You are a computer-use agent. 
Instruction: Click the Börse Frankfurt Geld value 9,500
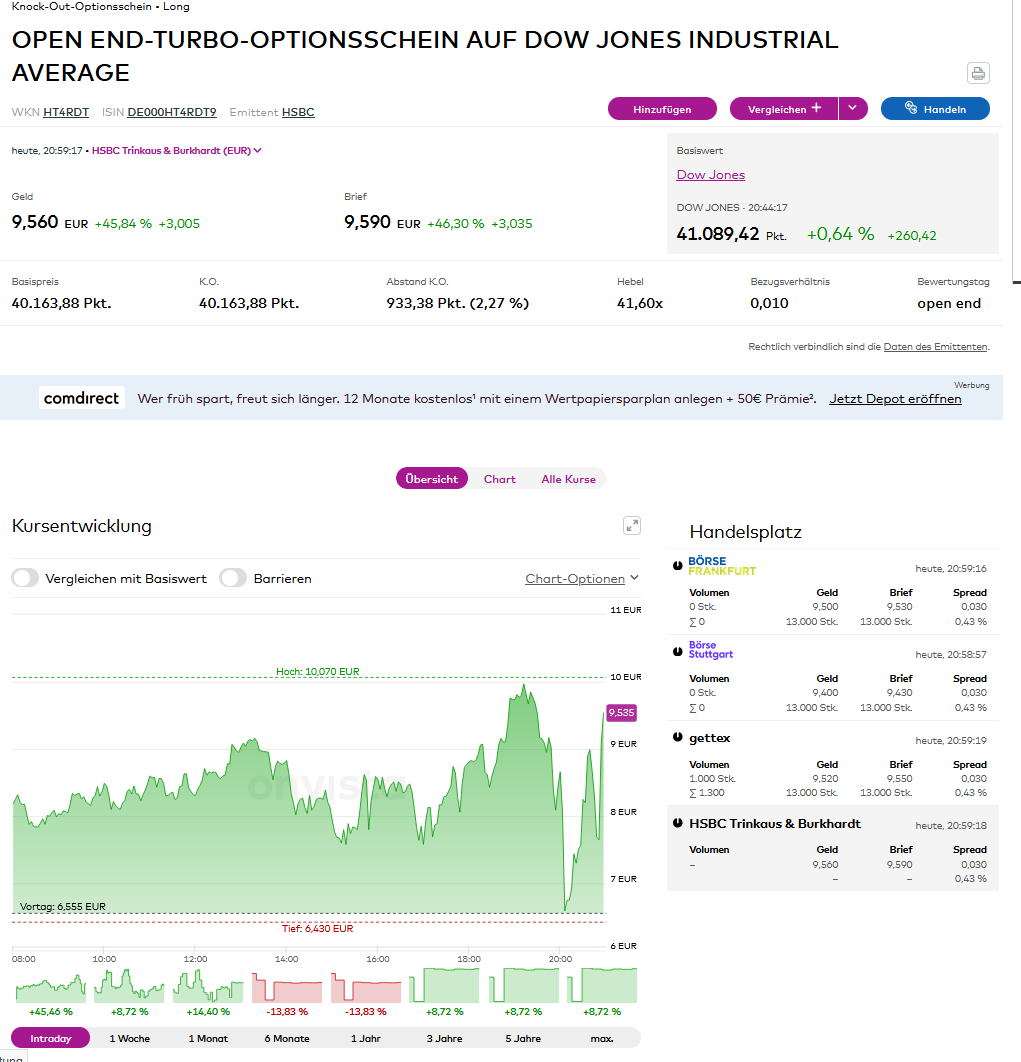(x=825, y=607)
